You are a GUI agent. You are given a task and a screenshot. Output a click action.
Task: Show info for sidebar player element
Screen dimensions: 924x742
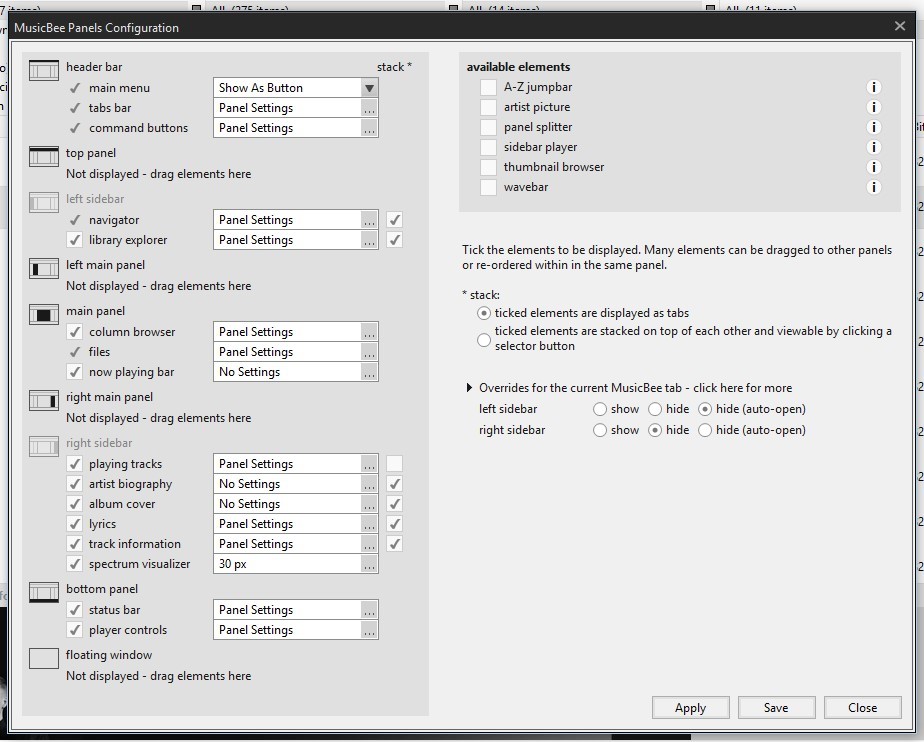(x=873, y=147)
